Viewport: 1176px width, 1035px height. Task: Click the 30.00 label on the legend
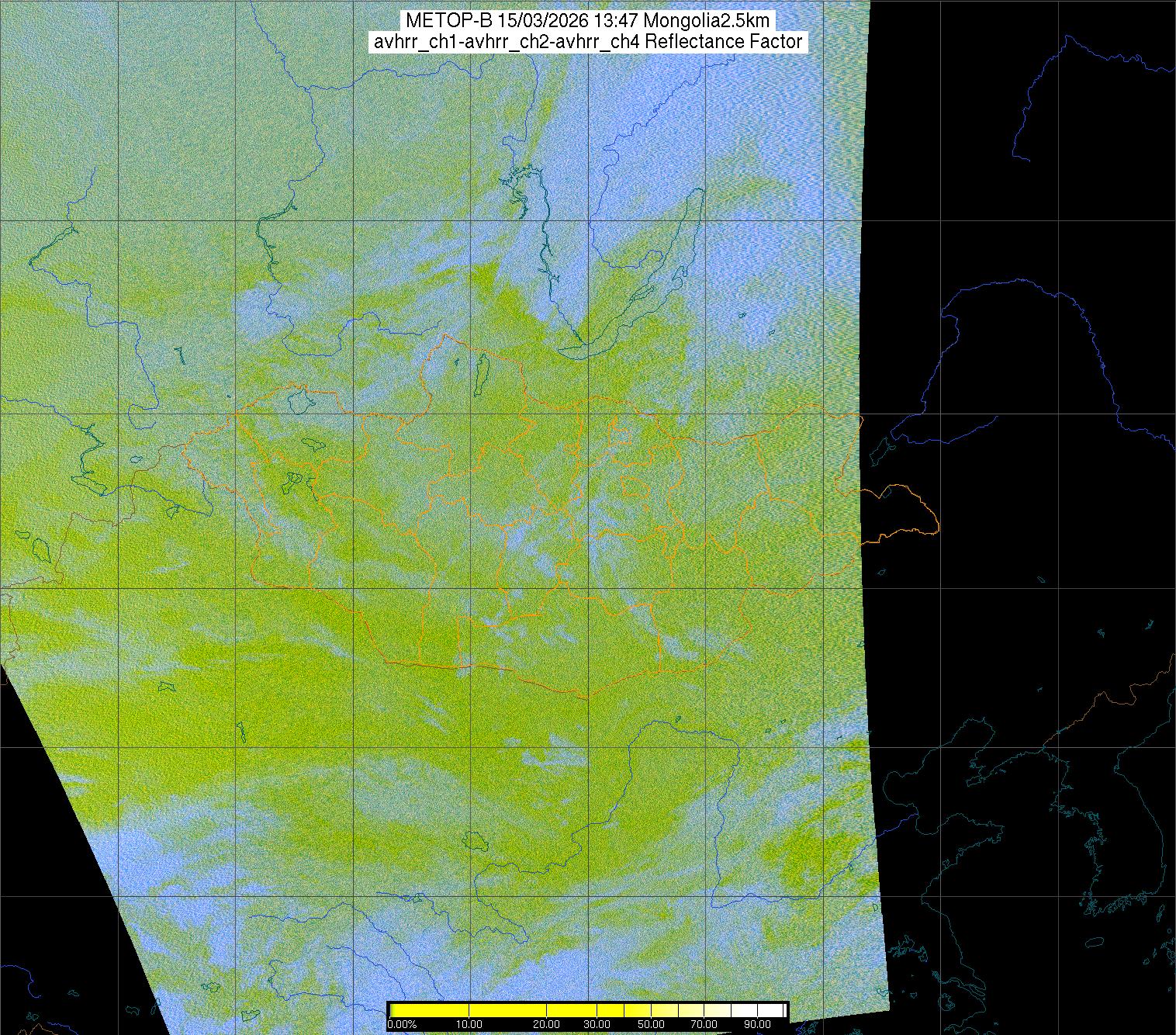(x=596, y=1025)
